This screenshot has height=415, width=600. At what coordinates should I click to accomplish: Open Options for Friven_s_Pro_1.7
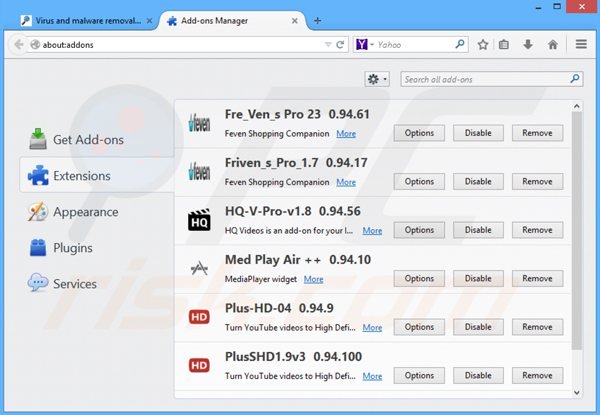(x=419, y=181)
